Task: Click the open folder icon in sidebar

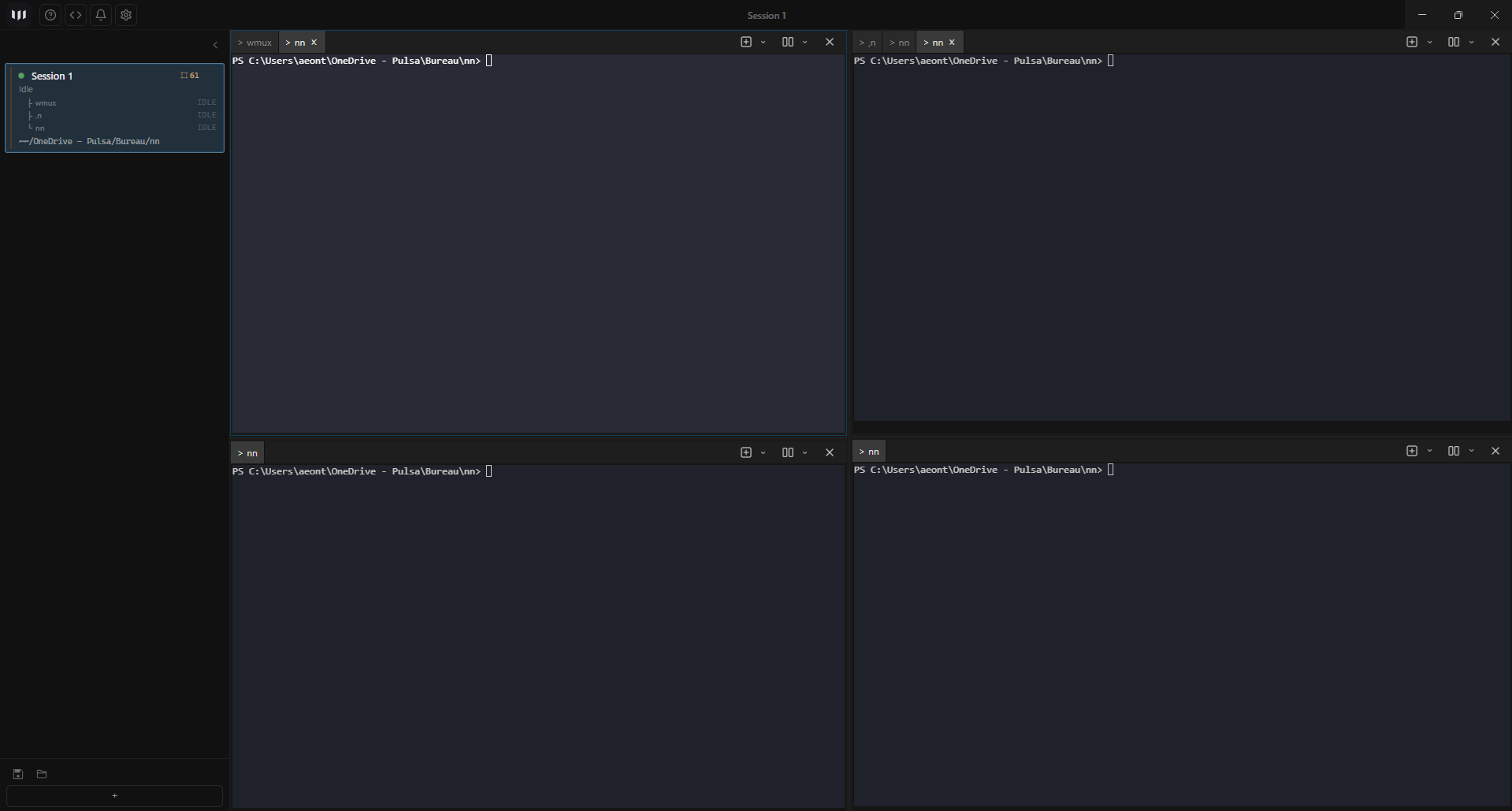Action: click(x=42, y=774)
